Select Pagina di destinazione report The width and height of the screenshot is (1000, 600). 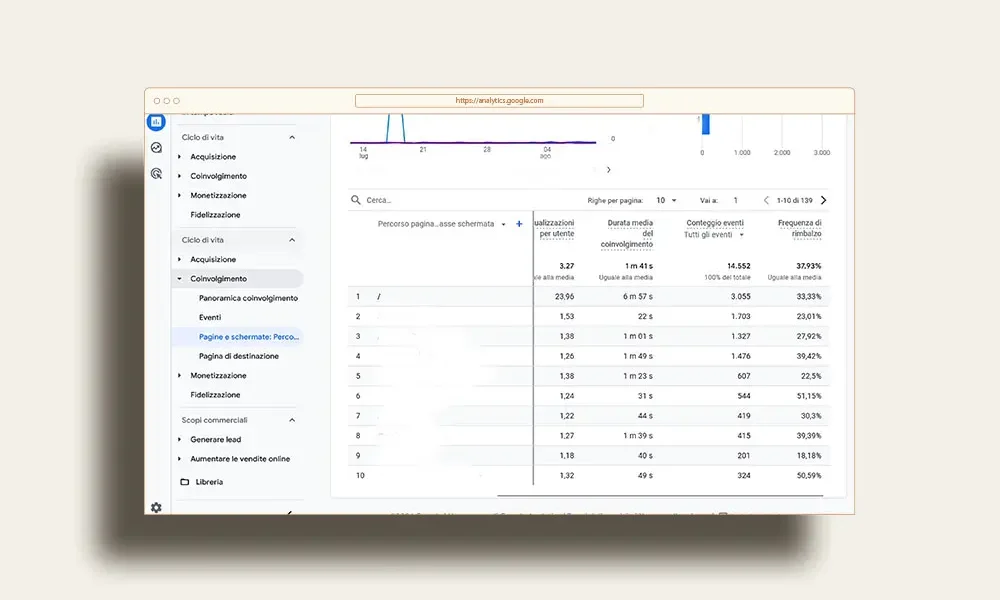click(x=239, y=356)
